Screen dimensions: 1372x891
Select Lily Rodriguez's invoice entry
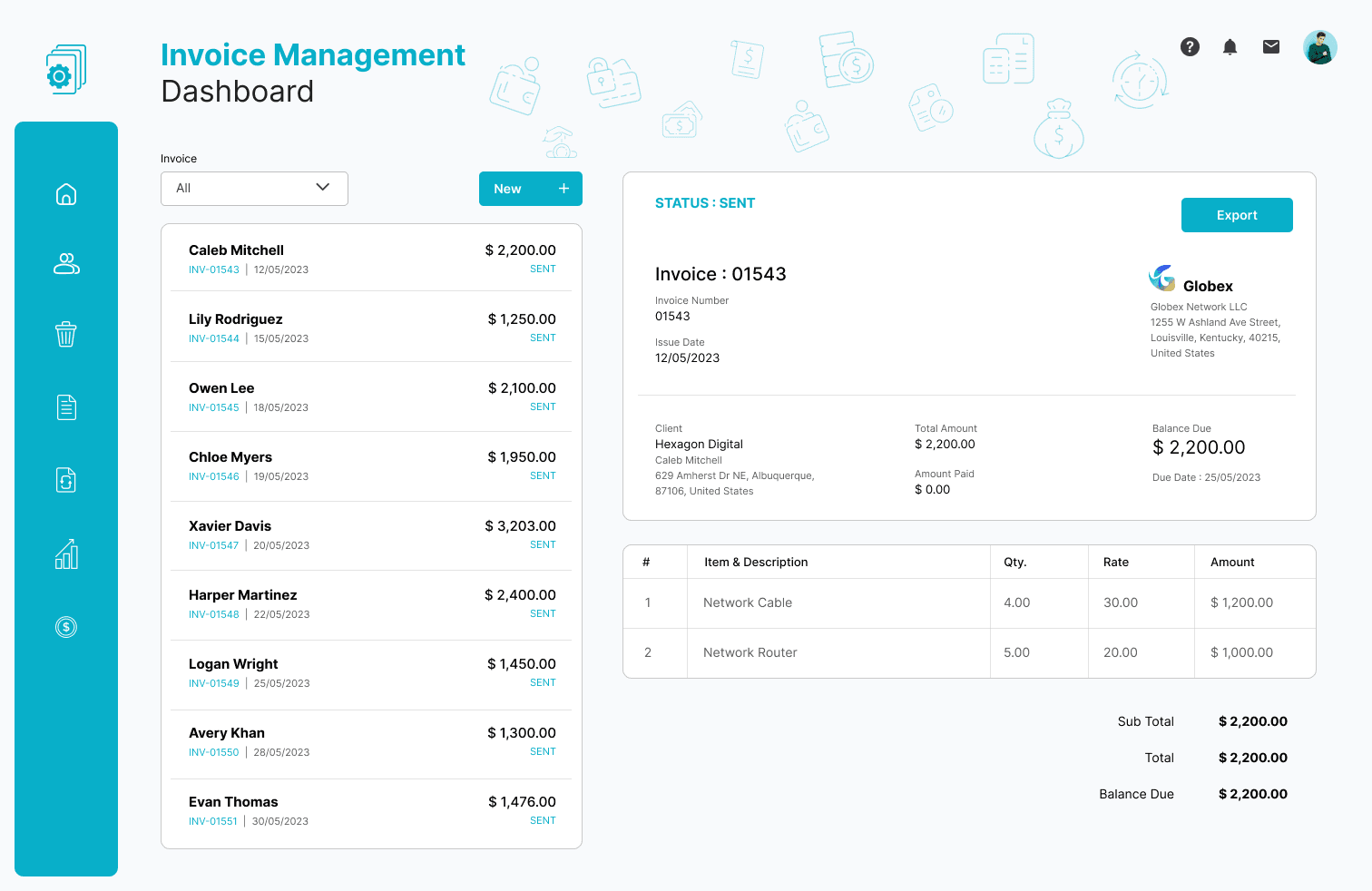pos(370,327)
